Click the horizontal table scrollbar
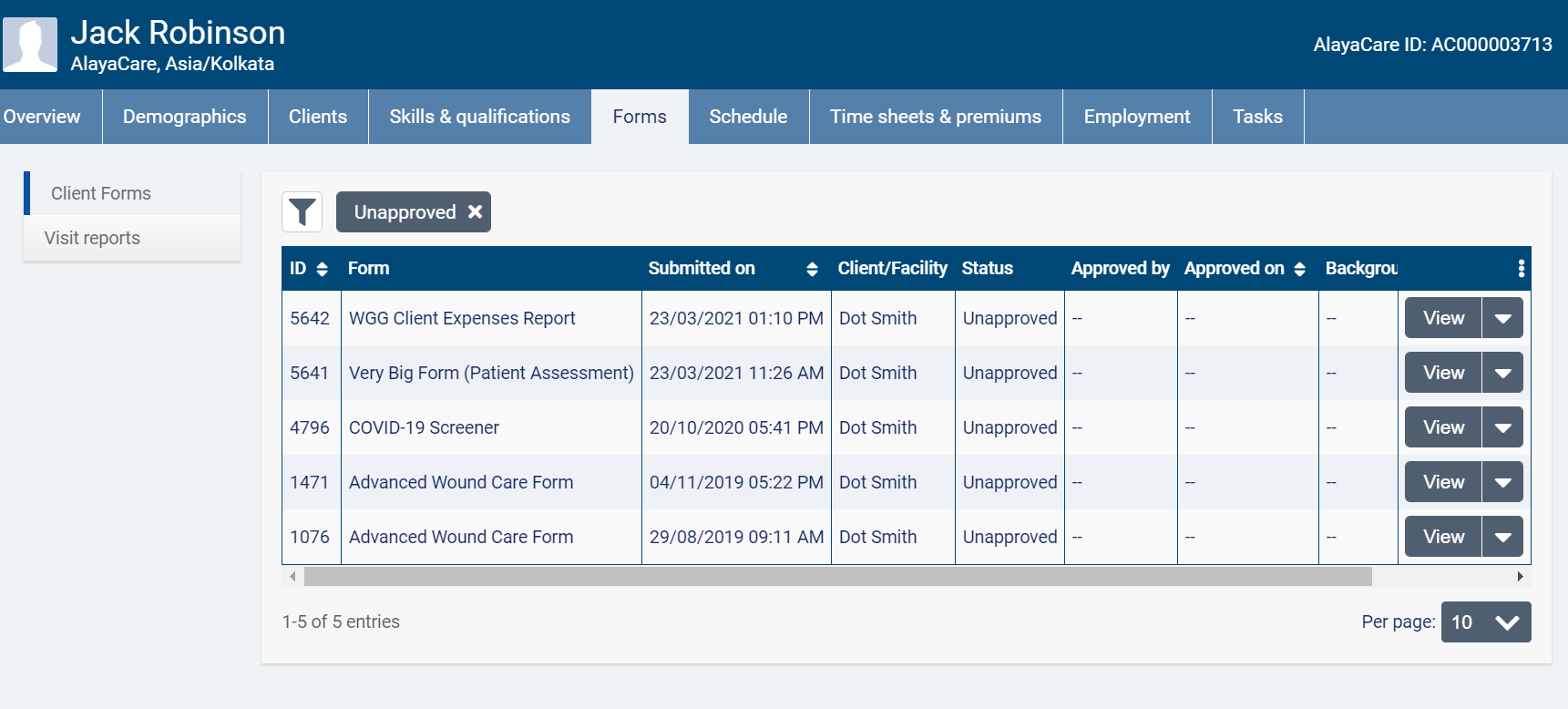The width and height of the screenshot is (1568, 709). 836,576
